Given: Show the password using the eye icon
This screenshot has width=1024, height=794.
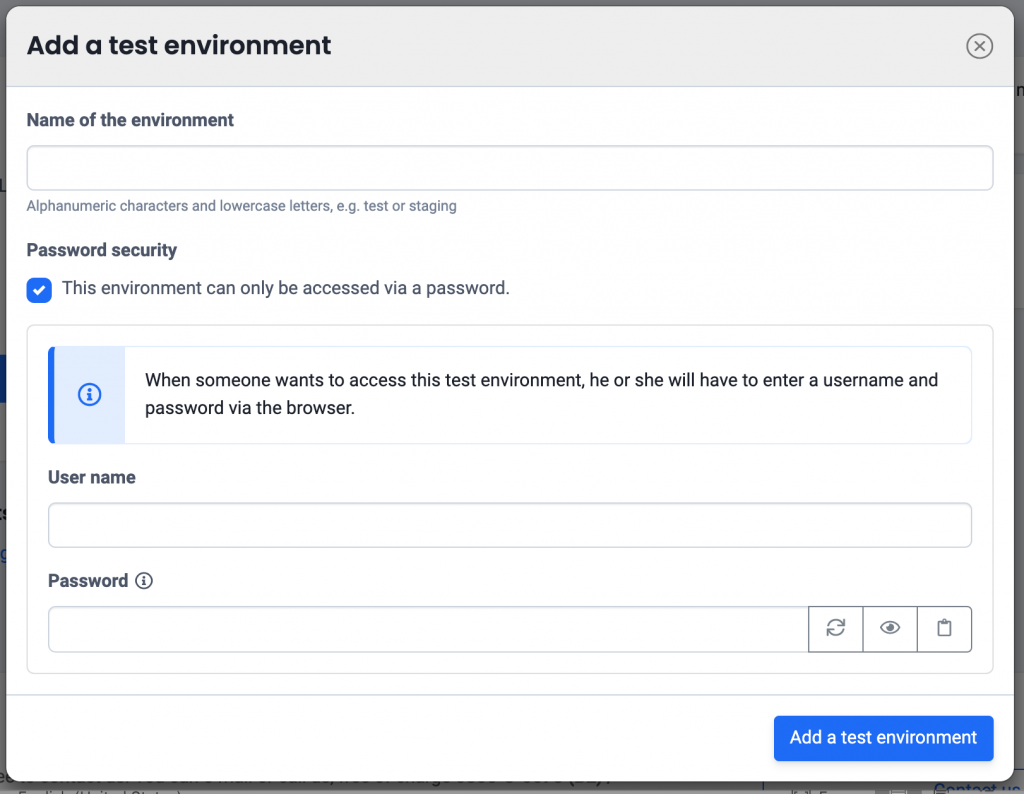Looking at the screenshot, I should click(890, 628).
